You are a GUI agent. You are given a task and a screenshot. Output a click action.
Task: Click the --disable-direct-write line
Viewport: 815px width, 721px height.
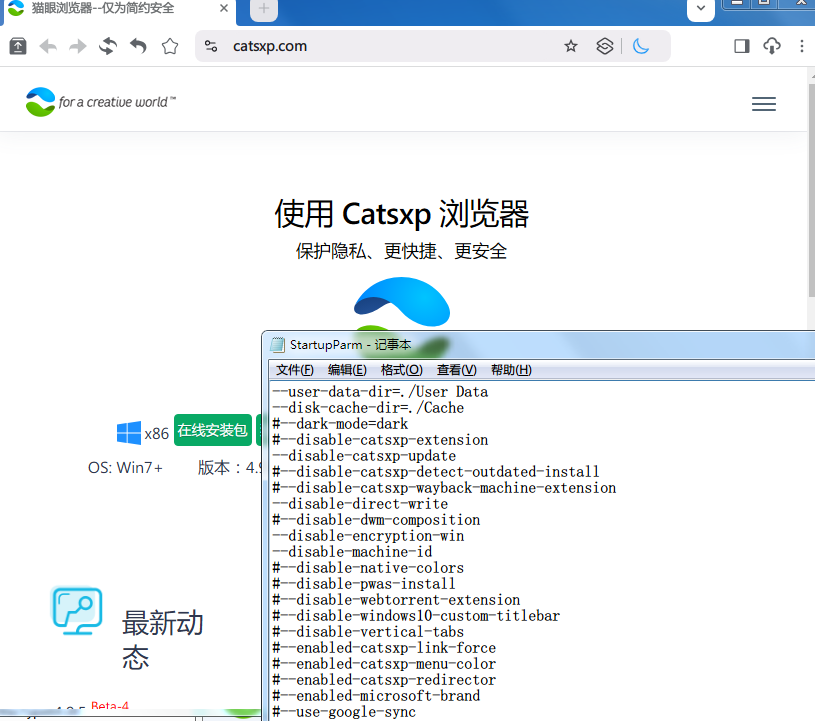point(360,504)
